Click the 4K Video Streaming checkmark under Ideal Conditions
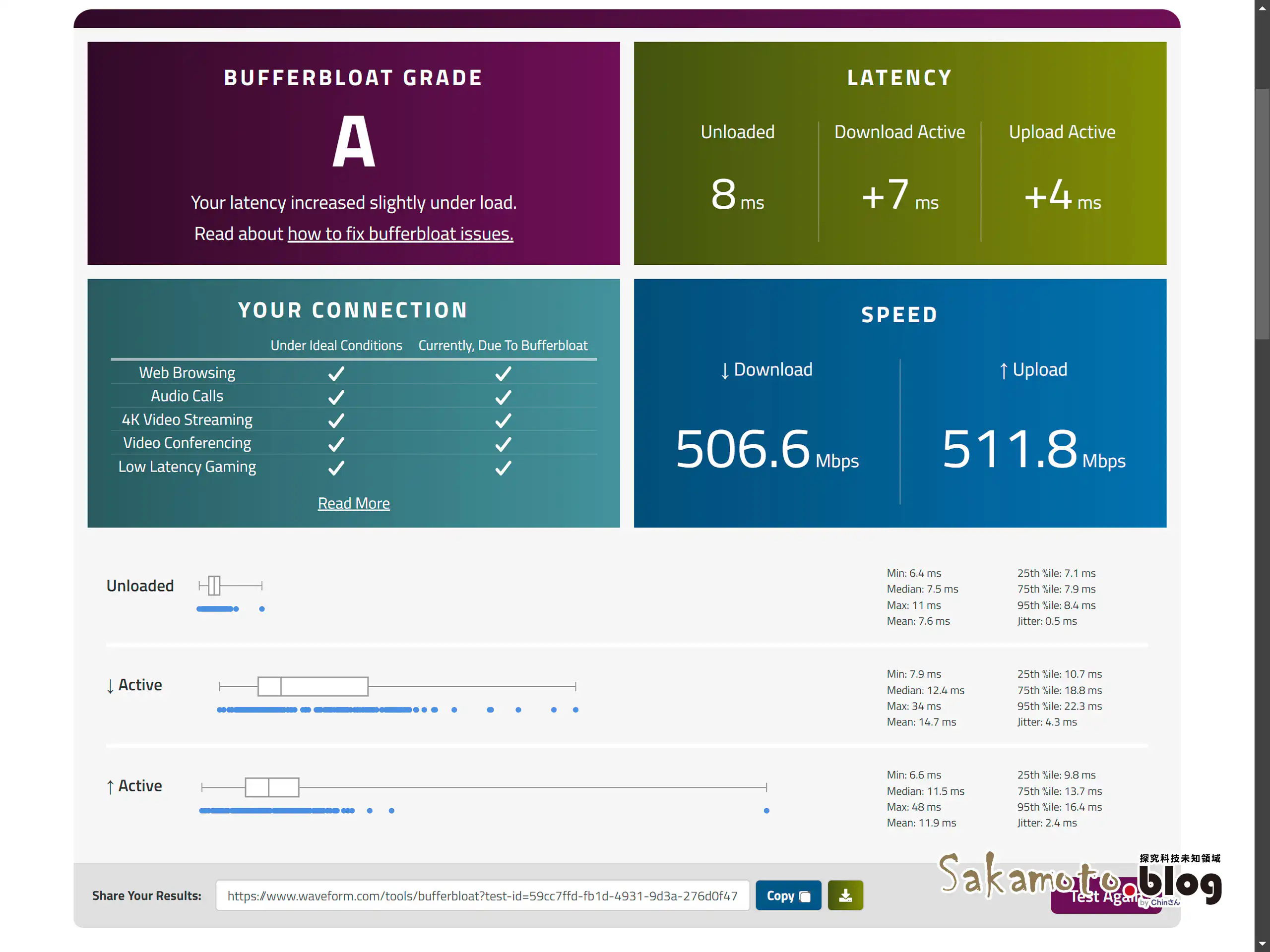This screenshot has width=1270, height=952. 336,420
